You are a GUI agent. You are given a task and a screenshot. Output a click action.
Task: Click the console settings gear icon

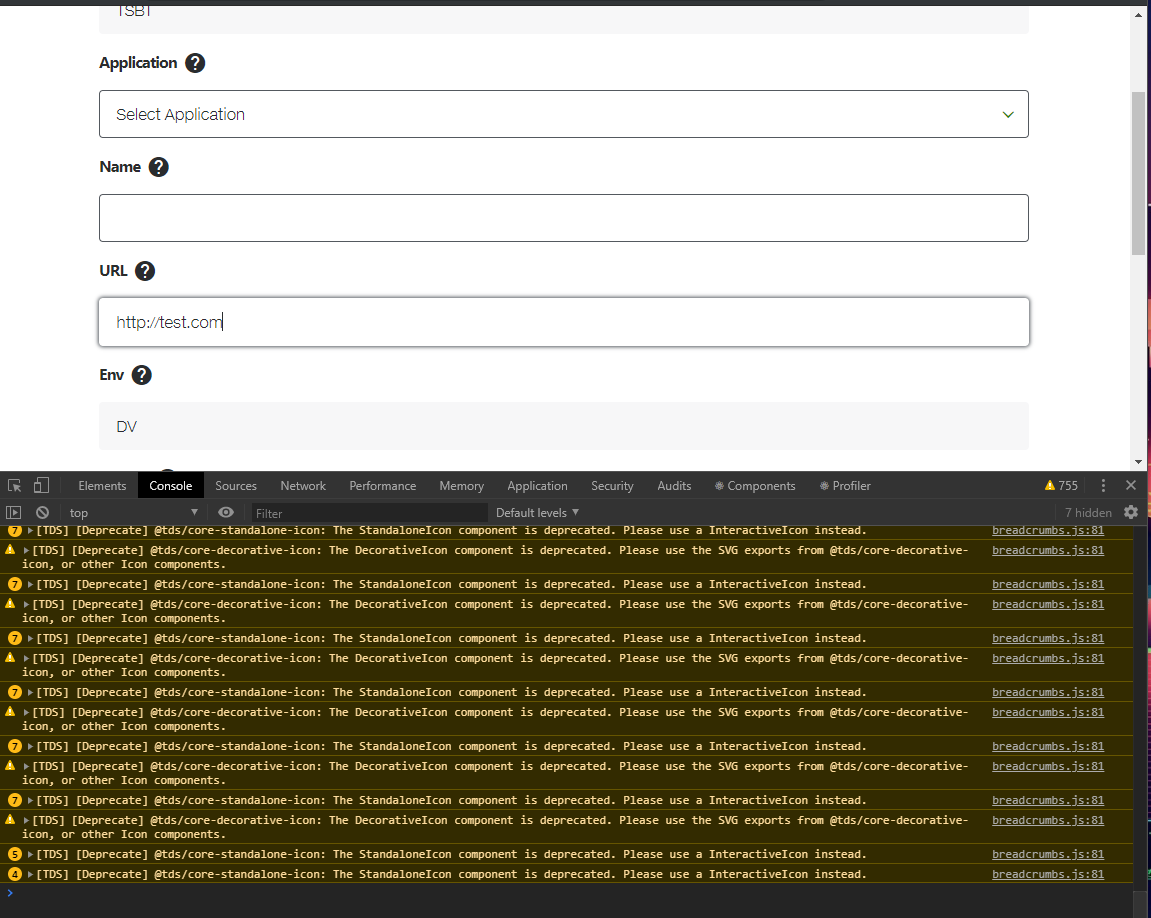click(1132, 512)
